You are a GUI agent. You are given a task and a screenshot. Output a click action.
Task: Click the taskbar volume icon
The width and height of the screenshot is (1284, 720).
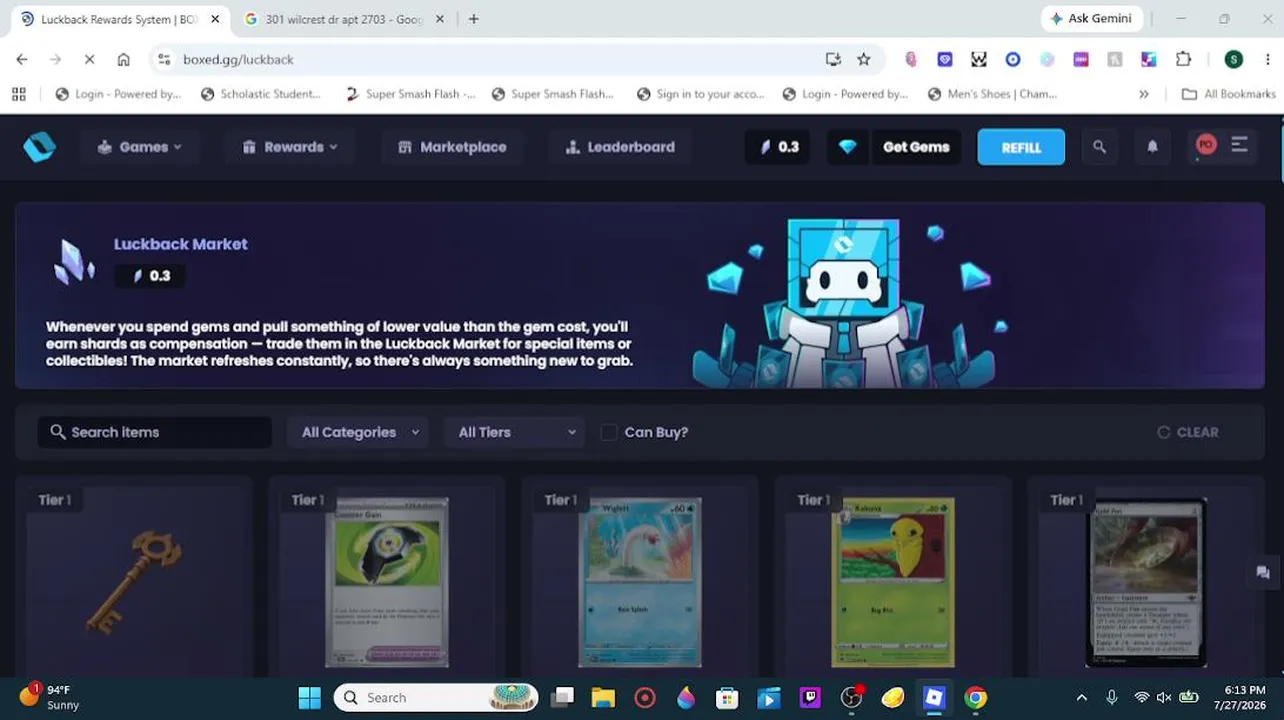[x=1164, y=698]
